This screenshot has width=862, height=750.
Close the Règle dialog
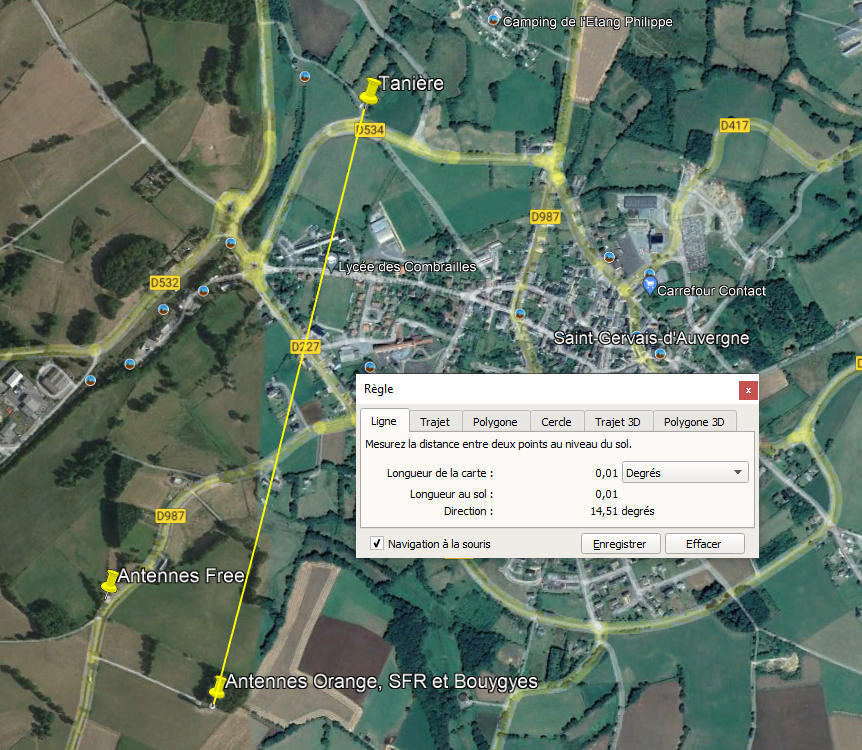748,390
